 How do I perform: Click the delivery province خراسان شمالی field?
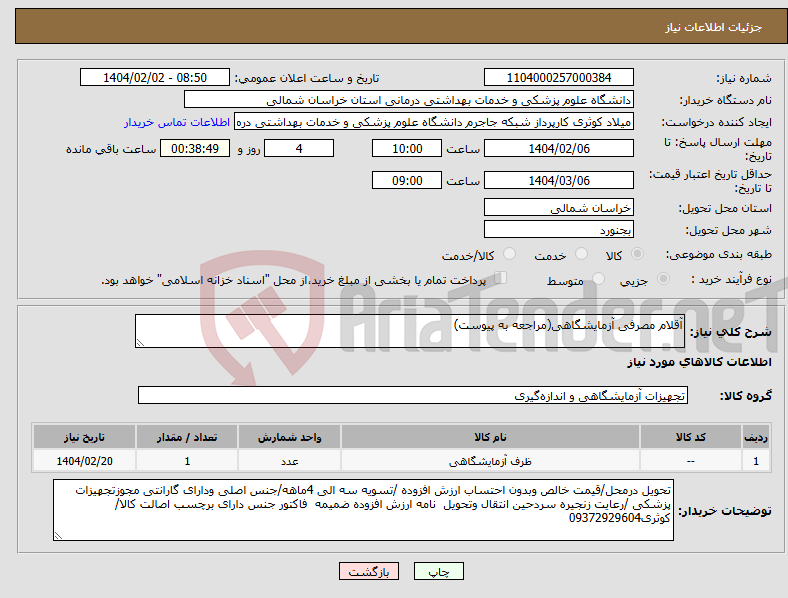coord(558,208)
